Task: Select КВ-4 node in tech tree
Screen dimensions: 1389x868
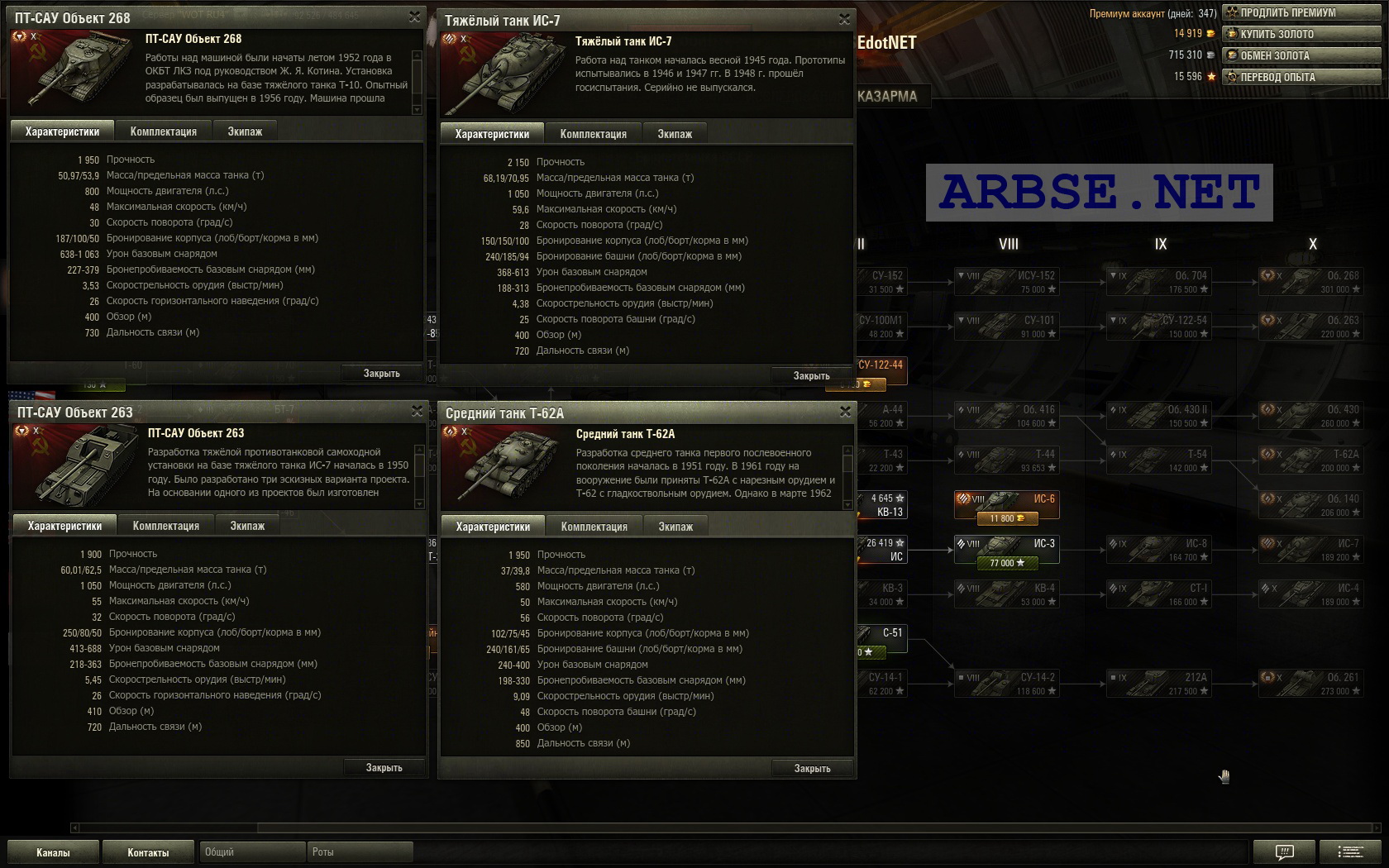Action: (1006, 594)
